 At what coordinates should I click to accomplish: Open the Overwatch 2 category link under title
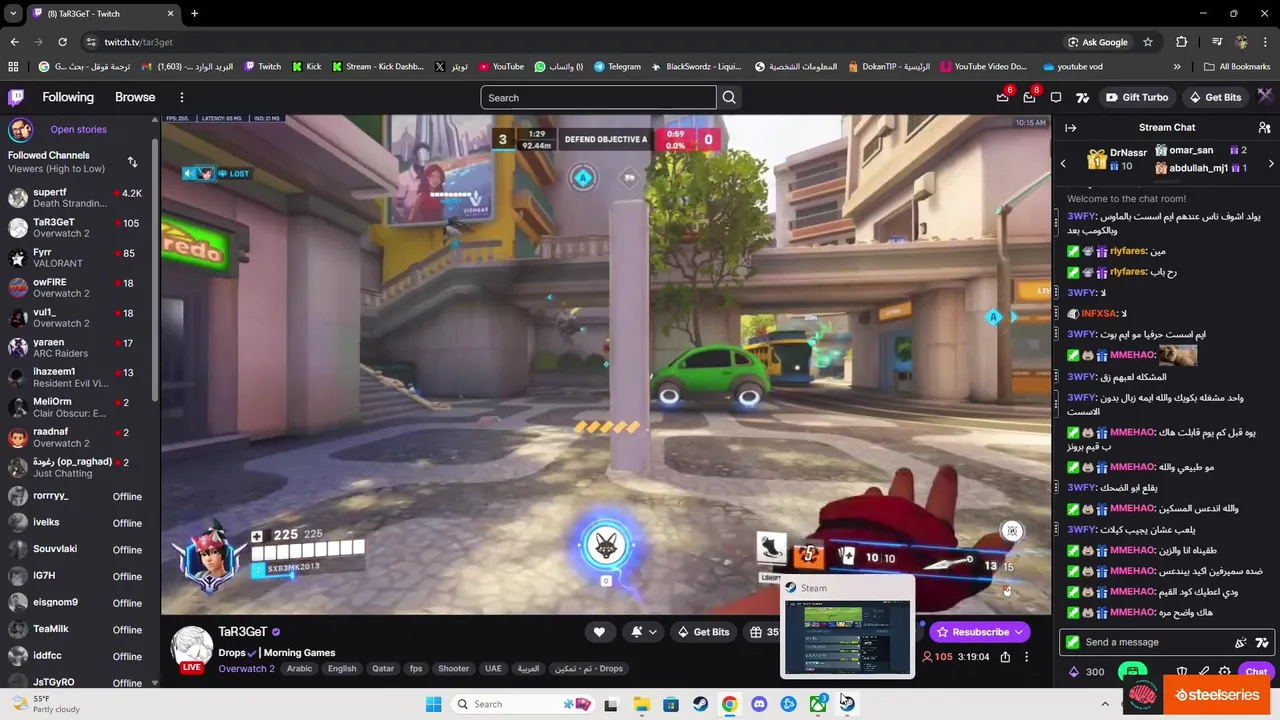[x=246, y=669]
